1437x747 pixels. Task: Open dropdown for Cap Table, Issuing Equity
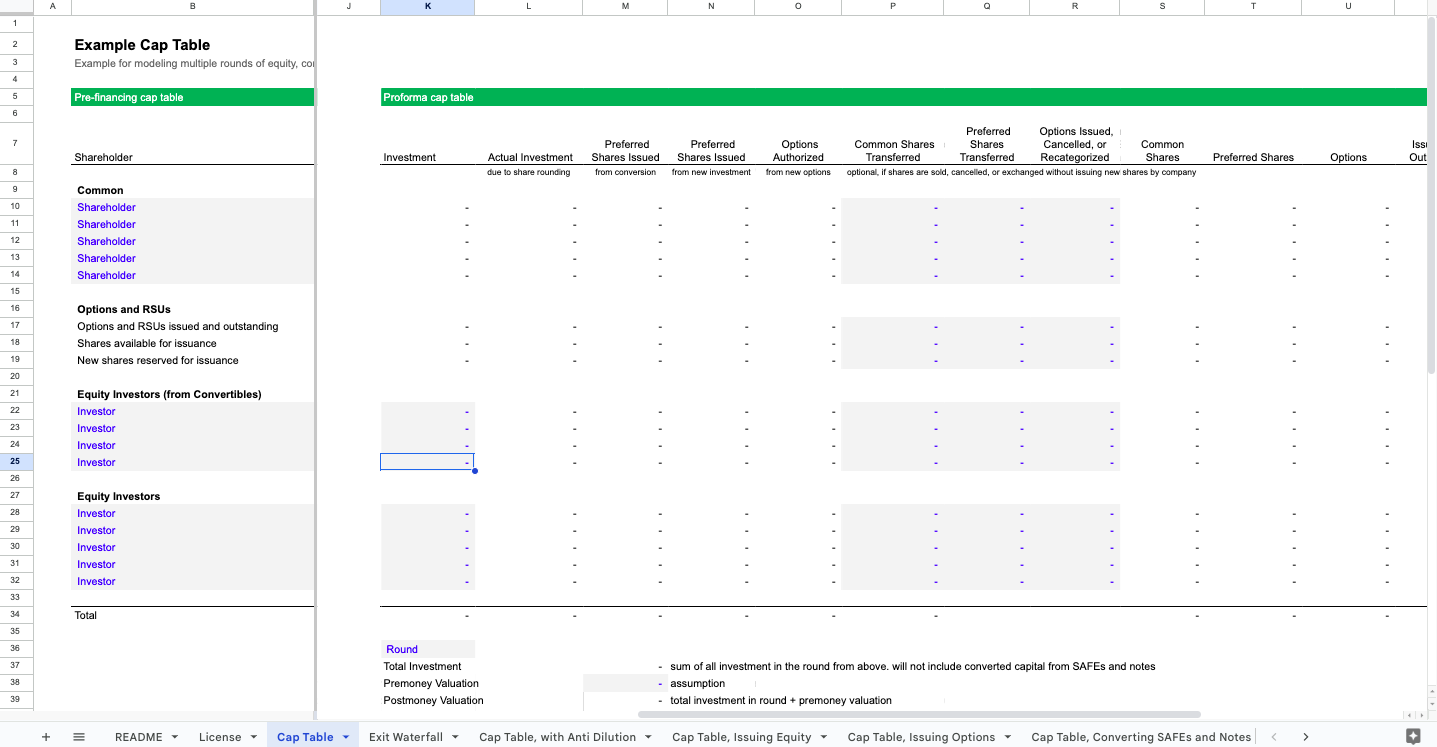click(824, 737)
